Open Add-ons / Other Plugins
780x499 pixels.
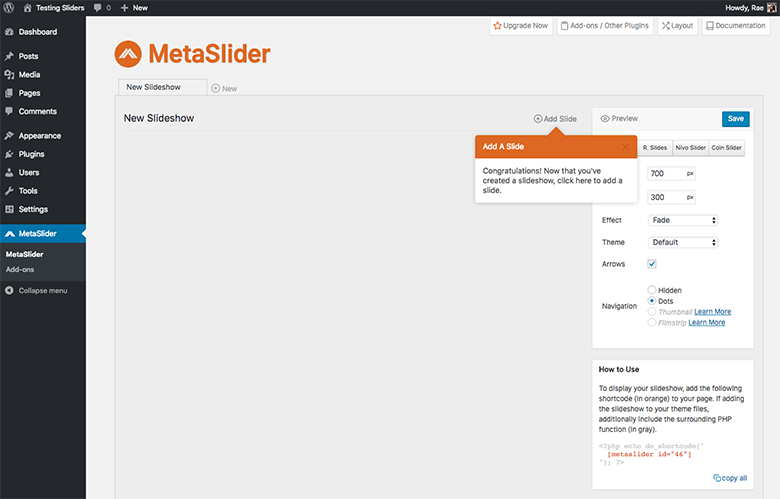(x=605, y=26)
